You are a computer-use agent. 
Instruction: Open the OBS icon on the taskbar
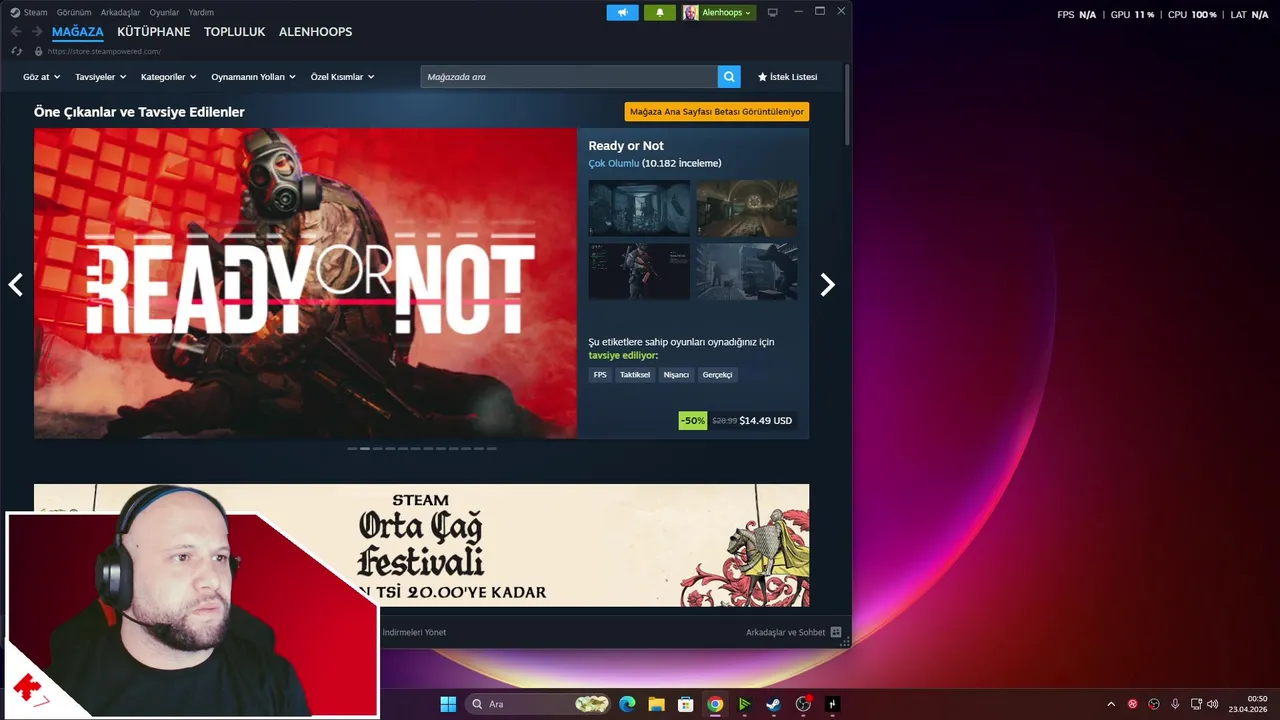[803, 704]
